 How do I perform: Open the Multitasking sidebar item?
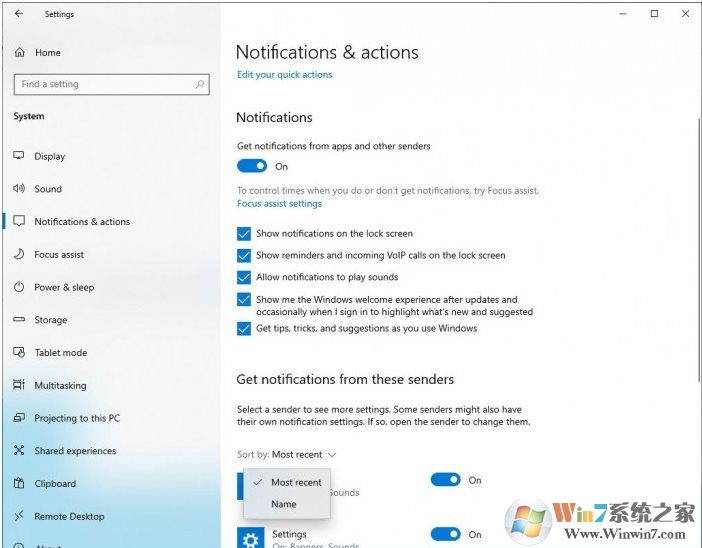pyautogui.click(x=60, y=386)
